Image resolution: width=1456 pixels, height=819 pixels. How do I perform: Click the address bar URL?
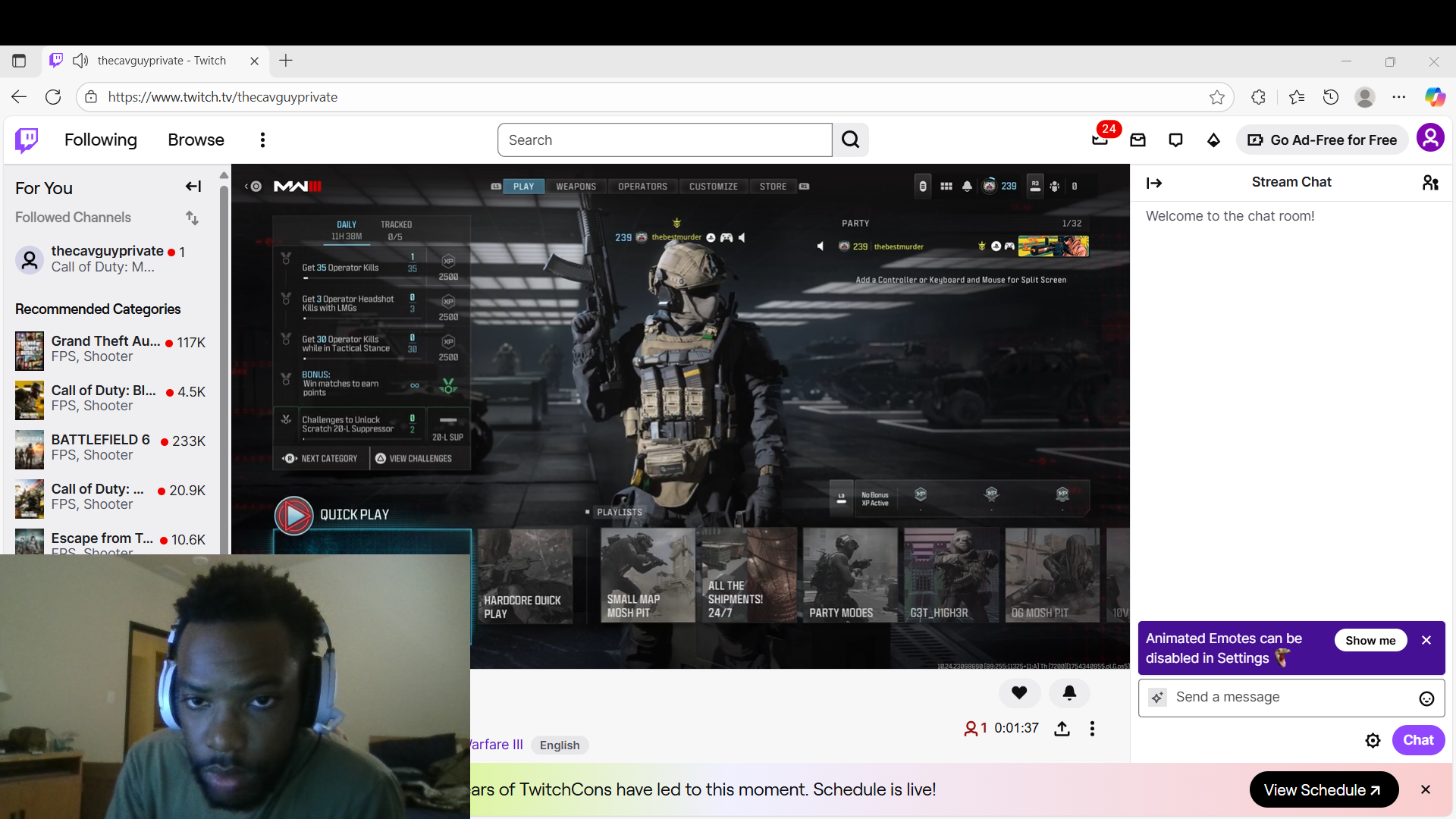click(223, 97)
